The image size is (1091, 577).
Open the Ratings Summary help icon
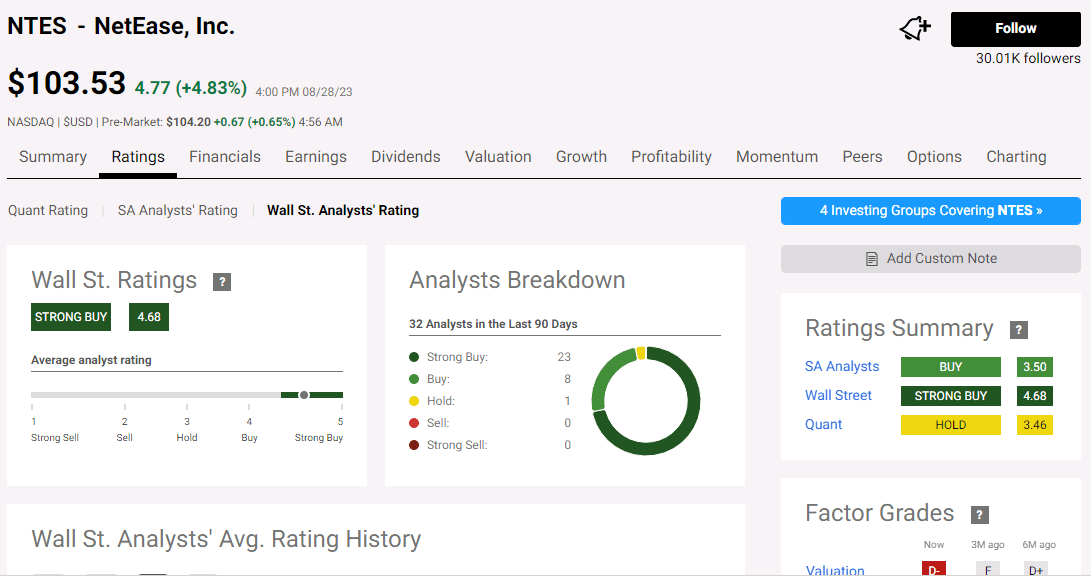[x=1018, y=328]
